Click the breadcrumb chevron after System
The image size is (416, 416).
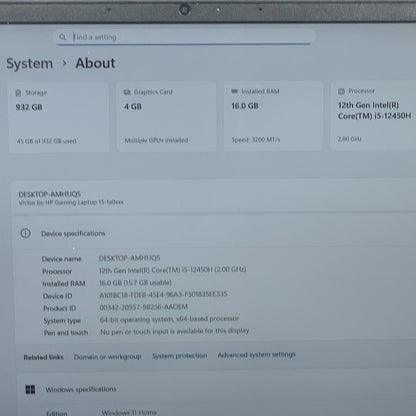click(65, 63)
